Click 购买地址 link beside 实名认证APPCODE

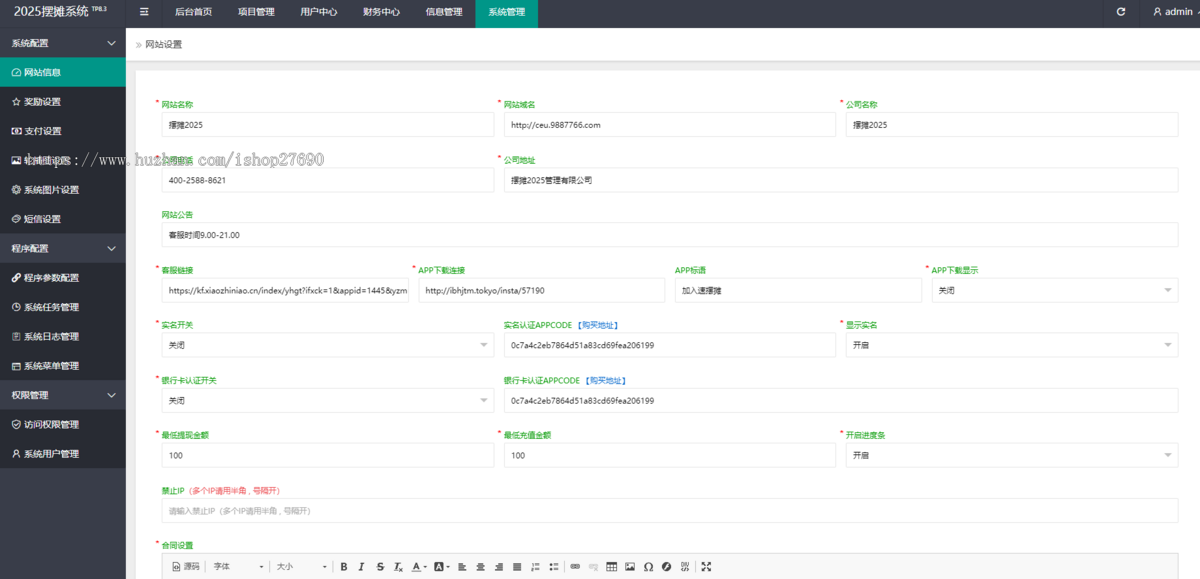tap(599, 325)
